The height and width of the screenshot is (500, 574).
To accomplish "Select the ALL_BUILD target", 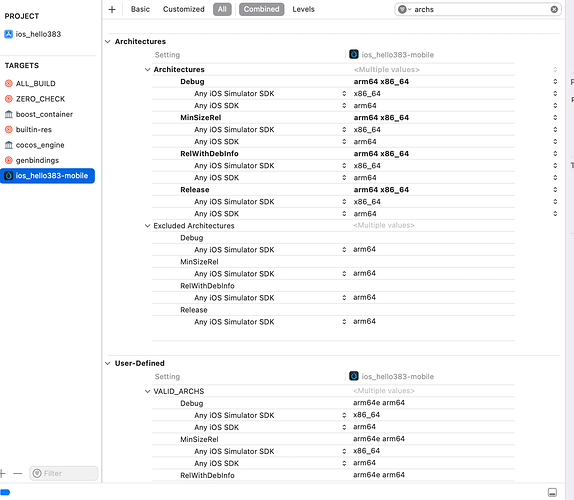I will [x=36, y=83].
